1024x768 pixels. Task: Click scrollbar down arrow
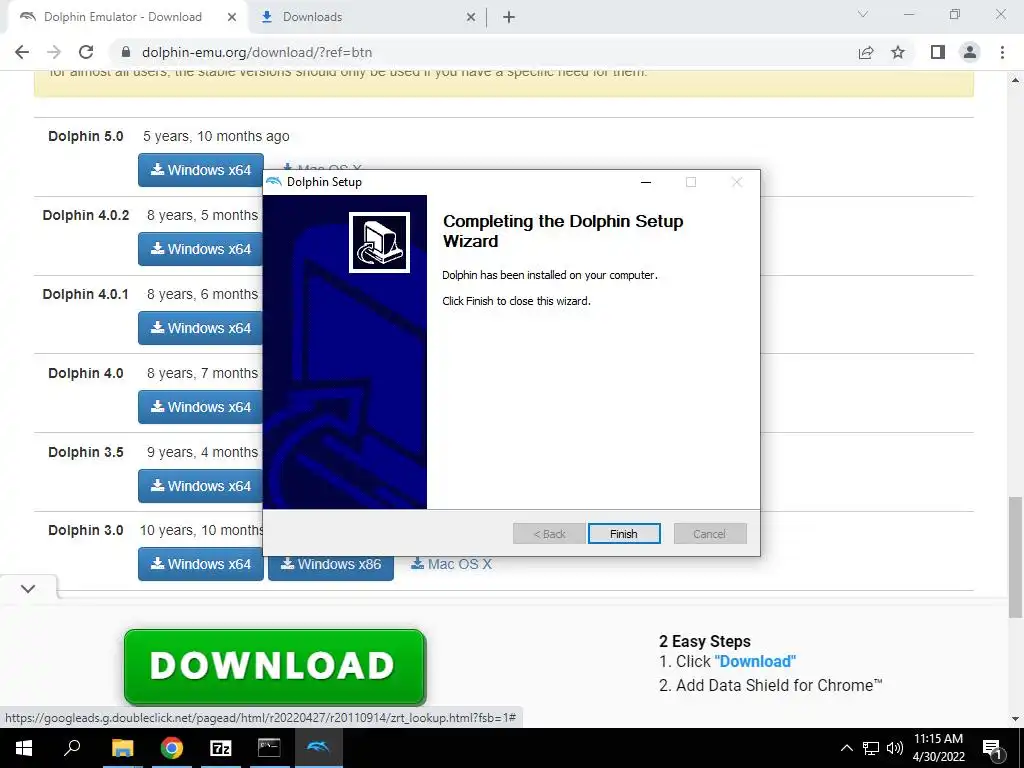point(1015,719)
